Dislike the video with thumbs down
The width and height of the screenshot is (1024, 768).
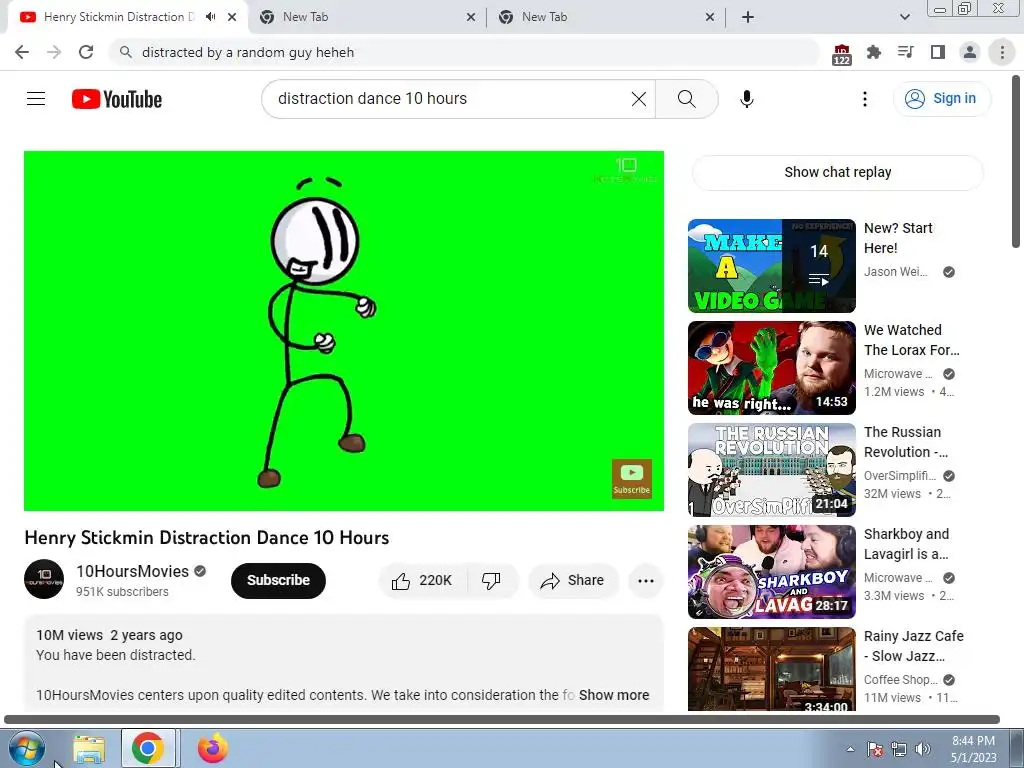click(491, 581)
